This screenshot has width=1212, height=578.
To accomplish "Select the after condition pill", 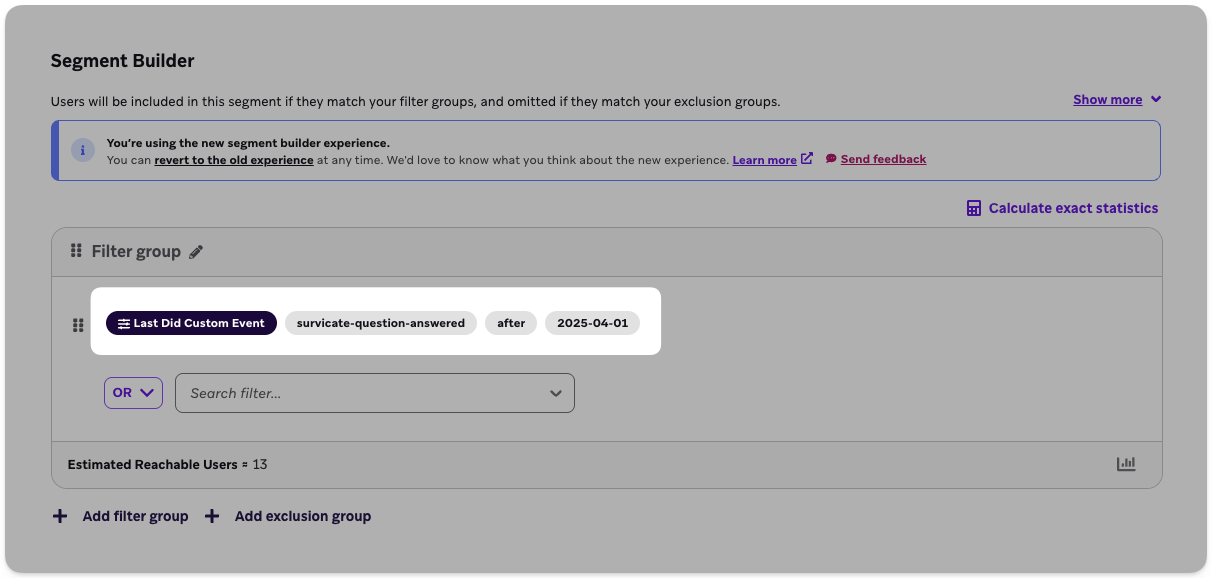I will [511, 323].
